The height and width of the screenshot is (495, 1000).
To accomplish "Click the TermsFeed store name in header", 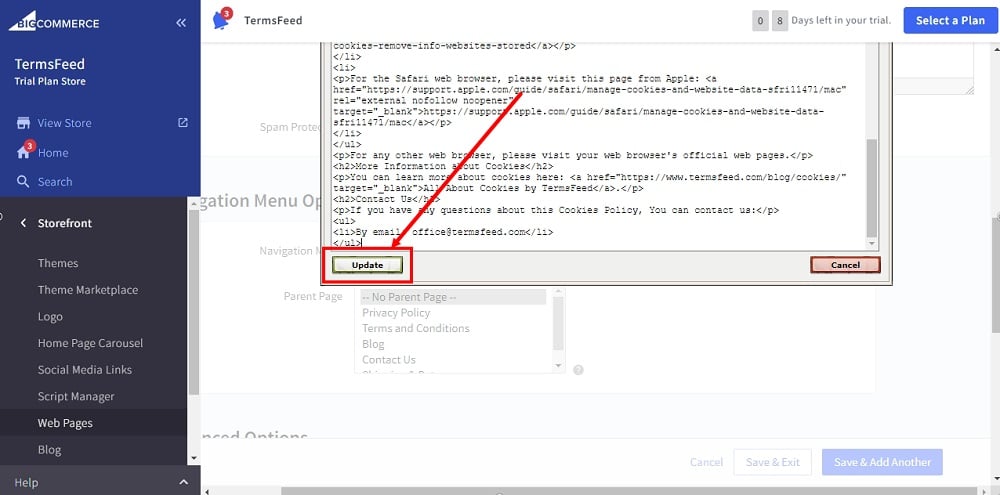I will point(273,20).
